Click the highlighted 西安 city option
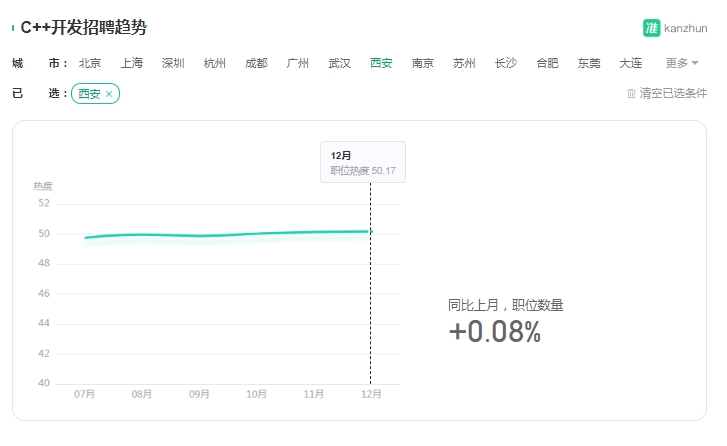Viewport: 727px width, 446px height. [381, 63]
